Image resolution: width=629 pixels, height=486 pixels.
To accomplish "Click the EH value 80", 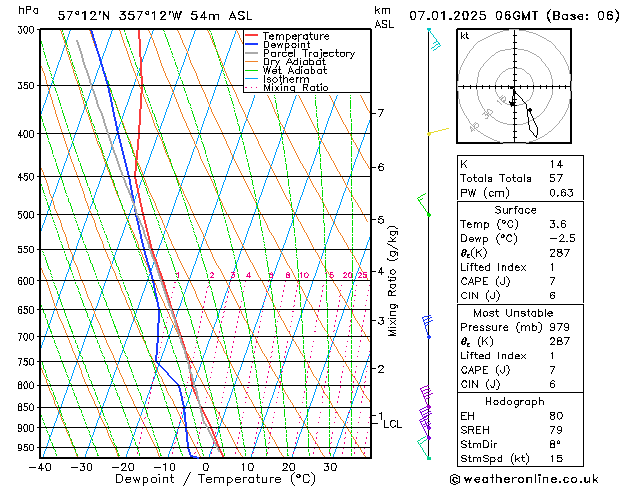I will (556, 416).
